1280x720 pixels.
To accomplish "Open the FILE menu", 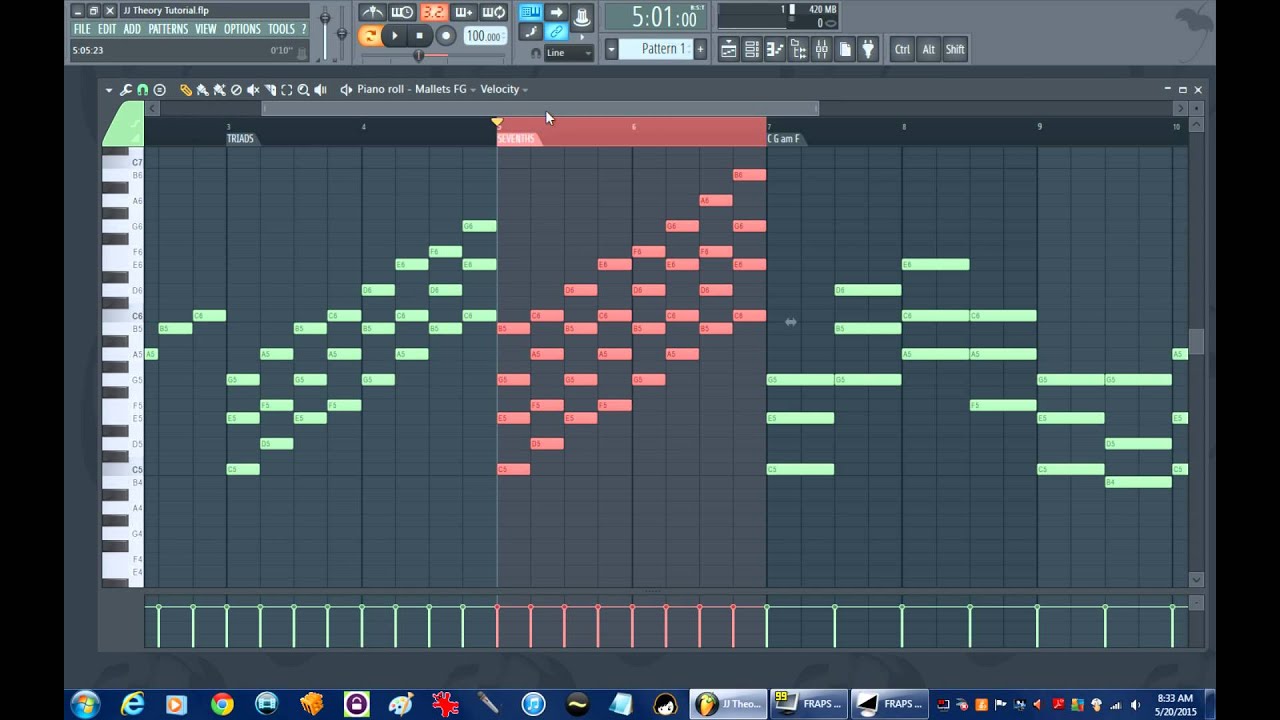I will pyautogui.click(x=82, y=29).
